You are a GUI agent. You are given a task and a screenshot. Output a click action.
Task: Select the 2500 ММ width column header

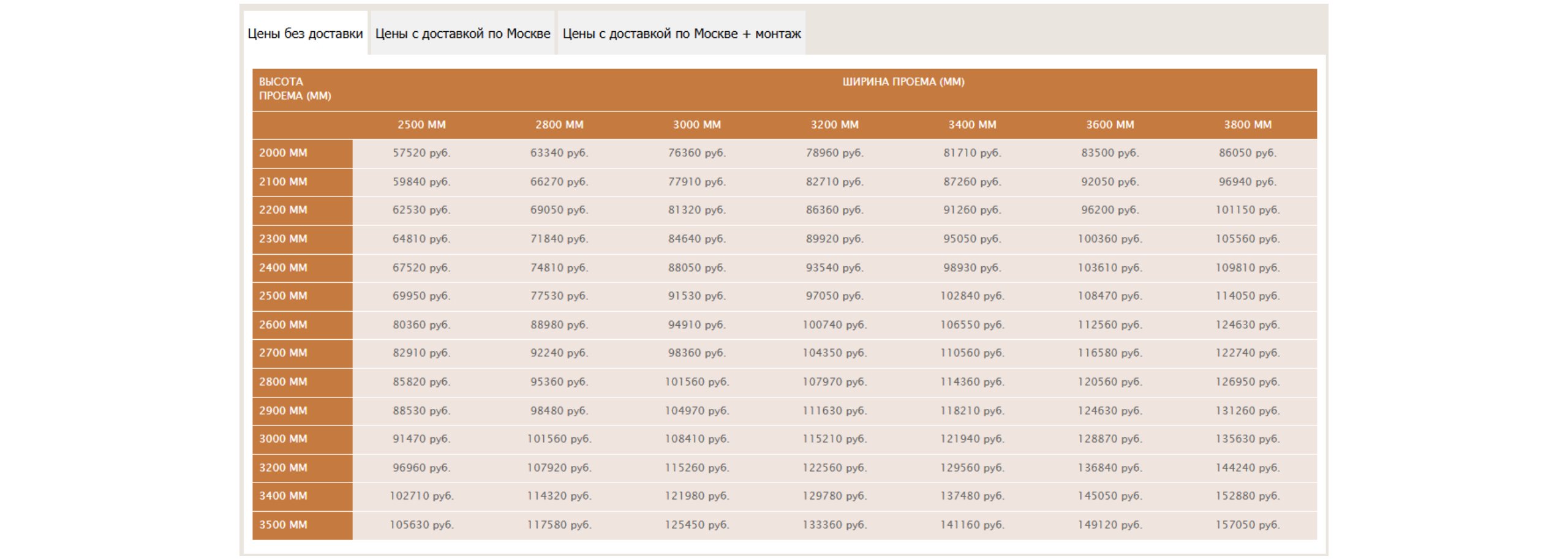click(421, 125)
